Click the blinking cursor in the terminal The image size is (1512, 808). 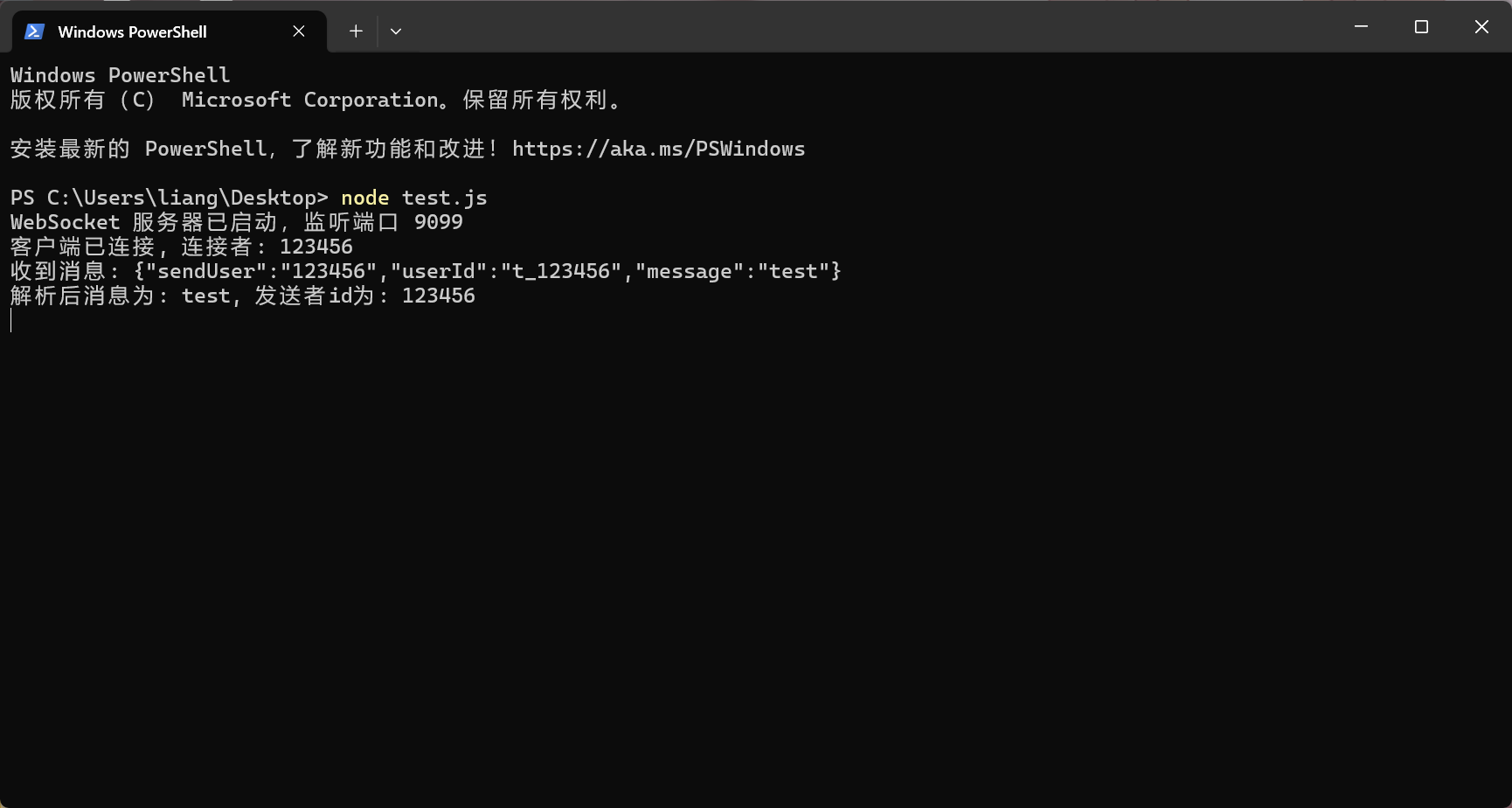coord(10,320)
